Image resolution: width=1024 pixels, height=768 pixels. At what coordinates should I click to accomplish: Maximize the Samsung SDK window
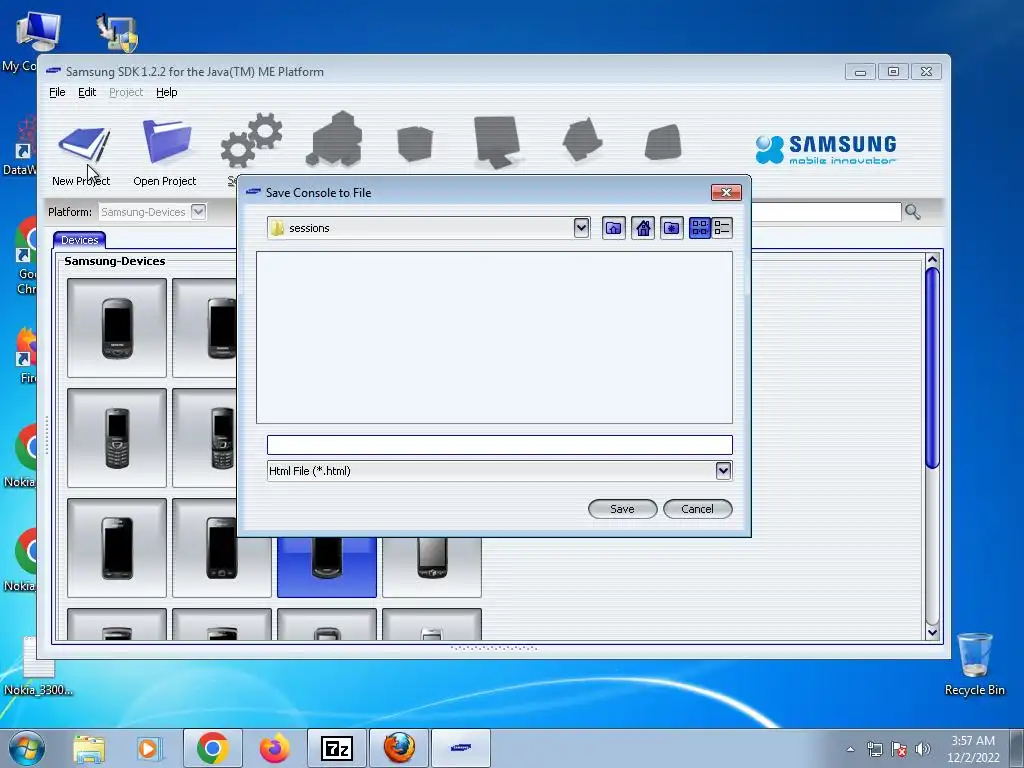893,71
